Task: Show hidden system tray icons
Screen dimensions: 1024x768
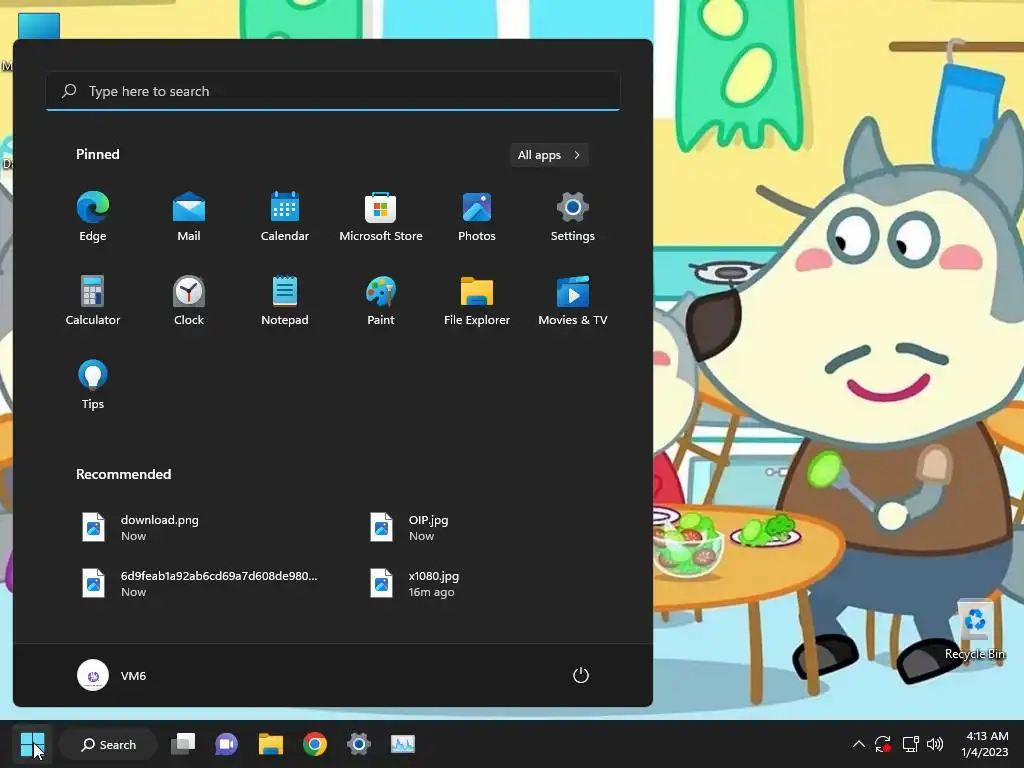Action: (x=859, y=744)
